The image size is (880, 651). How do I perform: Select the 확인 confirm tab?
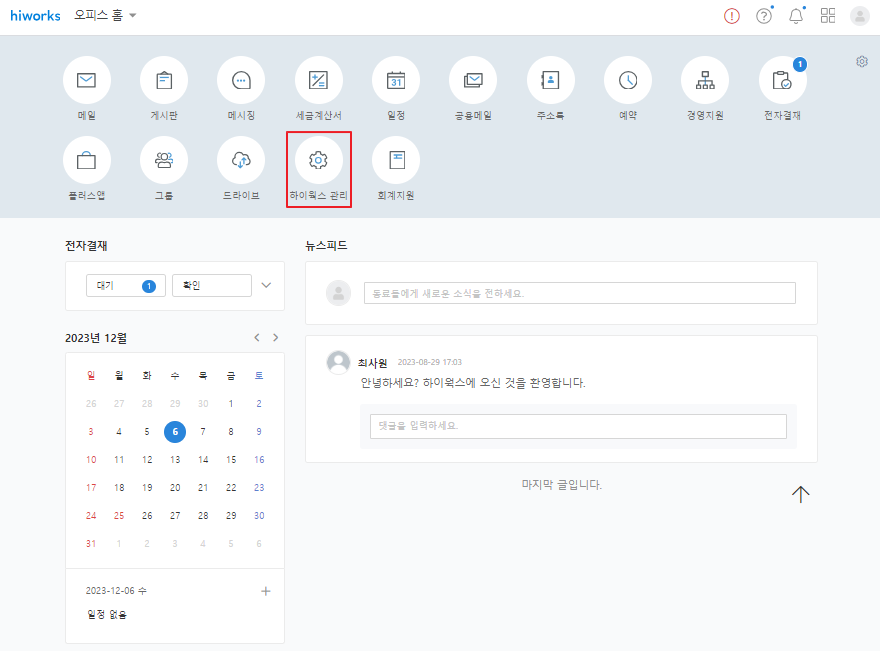211,286
